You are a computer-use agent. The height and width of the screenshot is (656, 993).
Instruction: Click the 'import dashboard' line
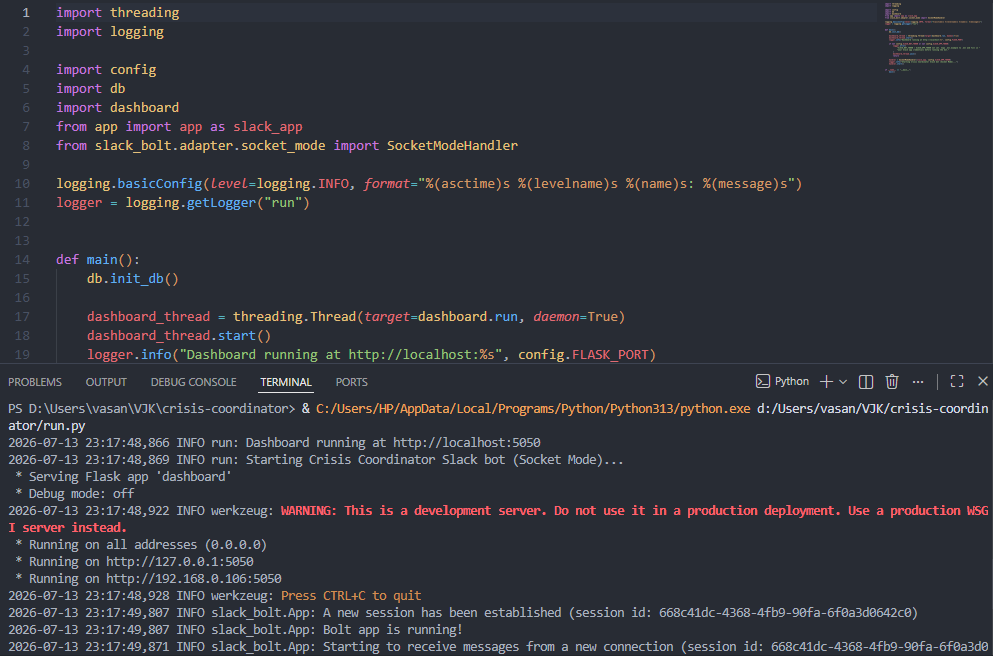coord(118,108)
